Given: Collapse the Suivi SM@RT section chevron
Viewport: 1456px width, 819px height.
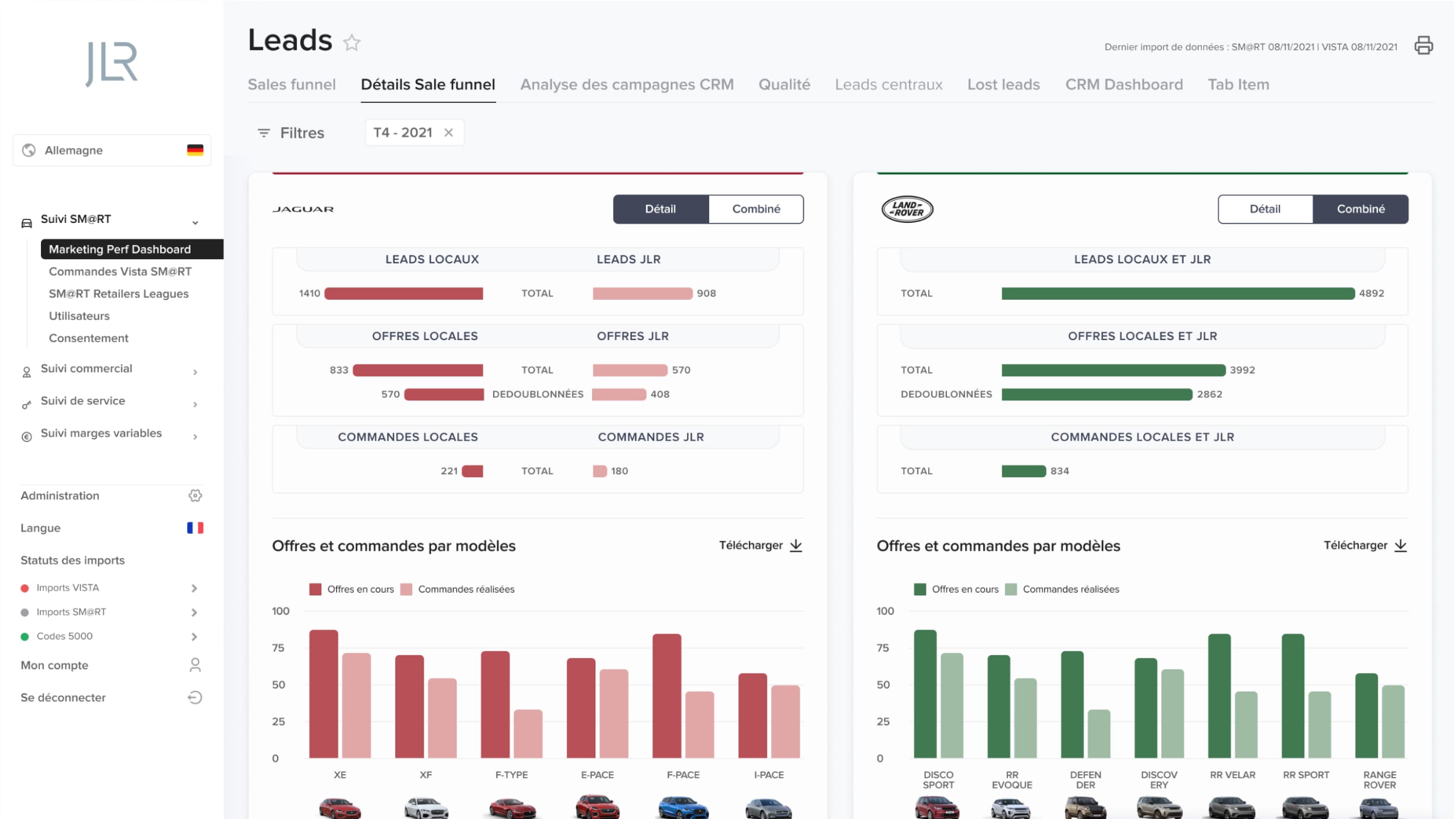Looking at the screenshot, I should pos(195,223).
